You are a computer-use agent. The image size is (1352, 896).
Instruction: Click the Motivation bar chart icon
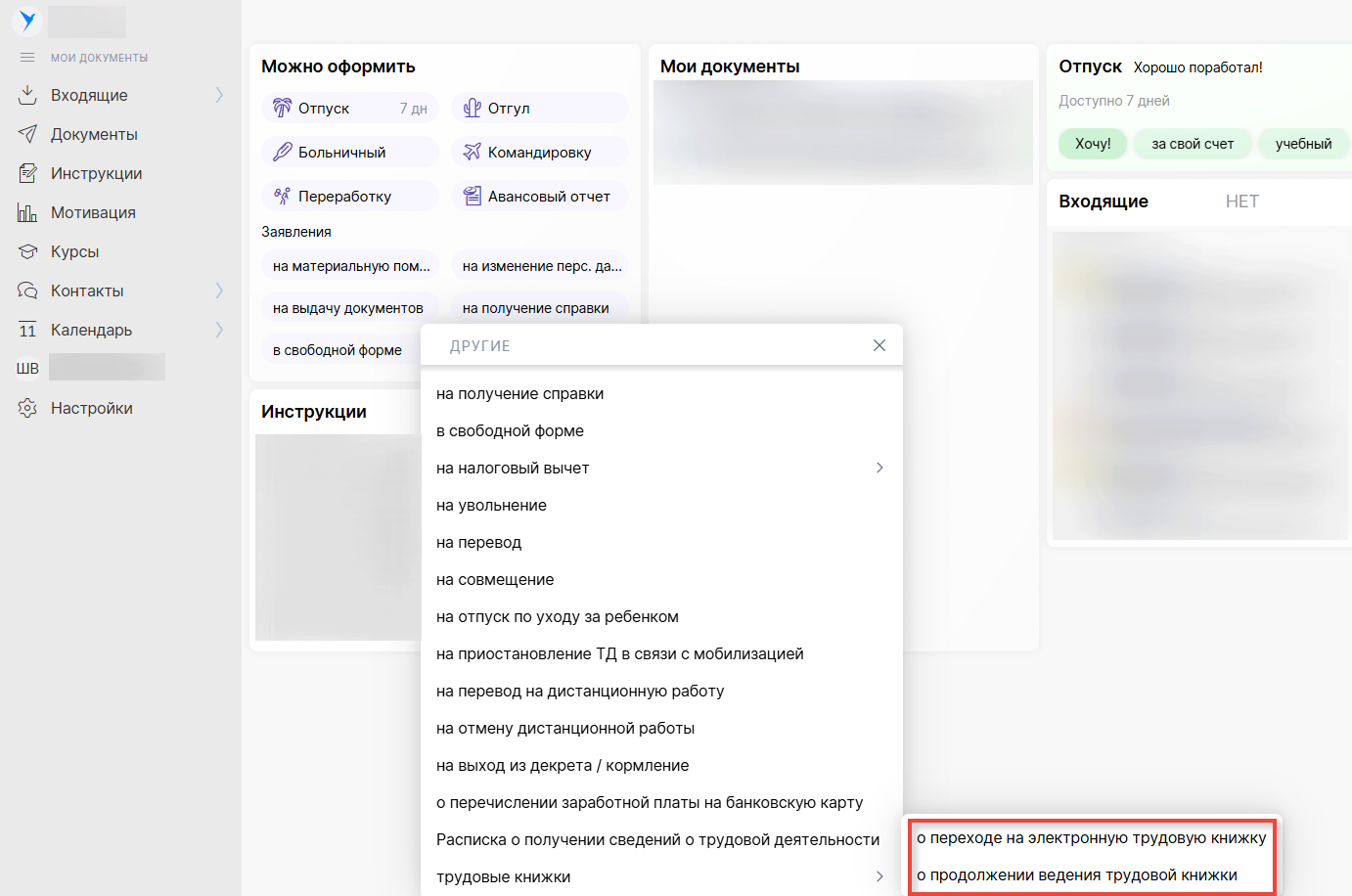(27, 212)
